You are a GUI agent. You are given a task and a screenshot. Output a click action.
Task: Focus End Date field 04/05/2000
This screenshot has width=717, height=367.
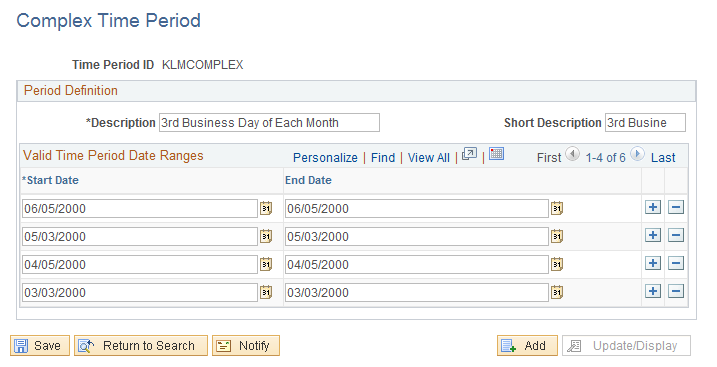(x=417, y=264)
